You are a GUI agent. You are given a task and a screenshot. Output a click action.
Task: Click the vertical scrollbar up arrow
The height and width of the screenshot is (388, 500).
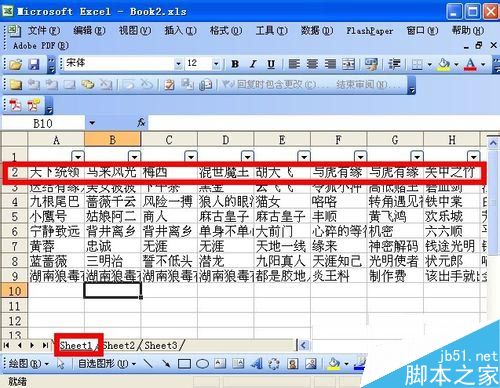(x=493, y=144)
